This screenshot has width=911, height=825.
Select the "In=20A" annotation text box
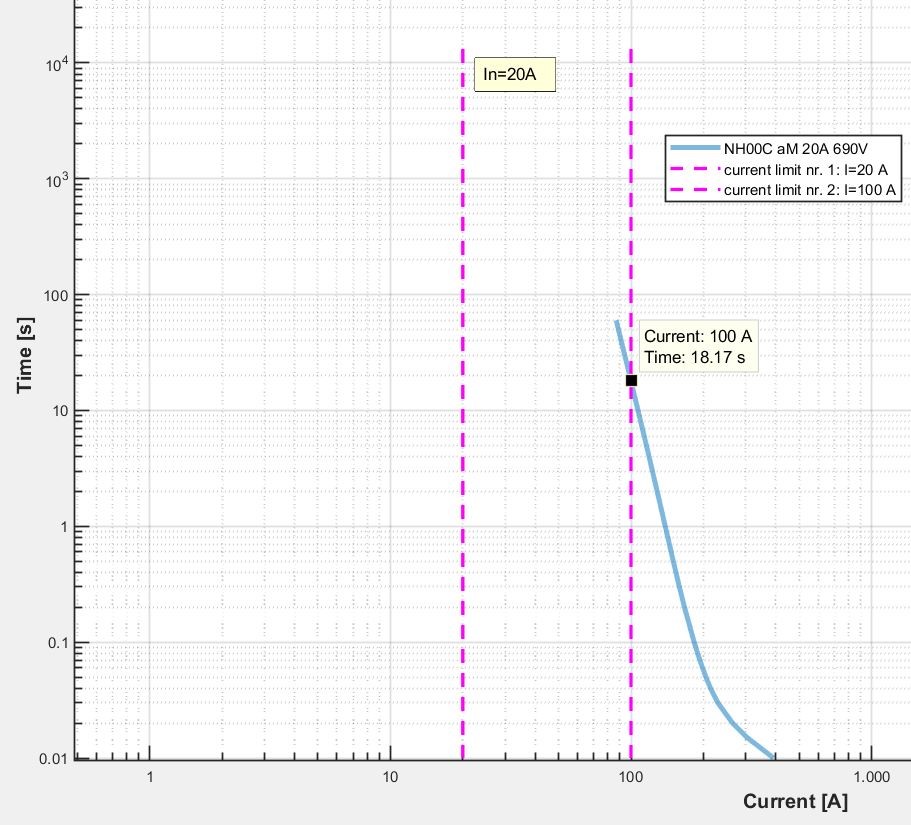514,74
